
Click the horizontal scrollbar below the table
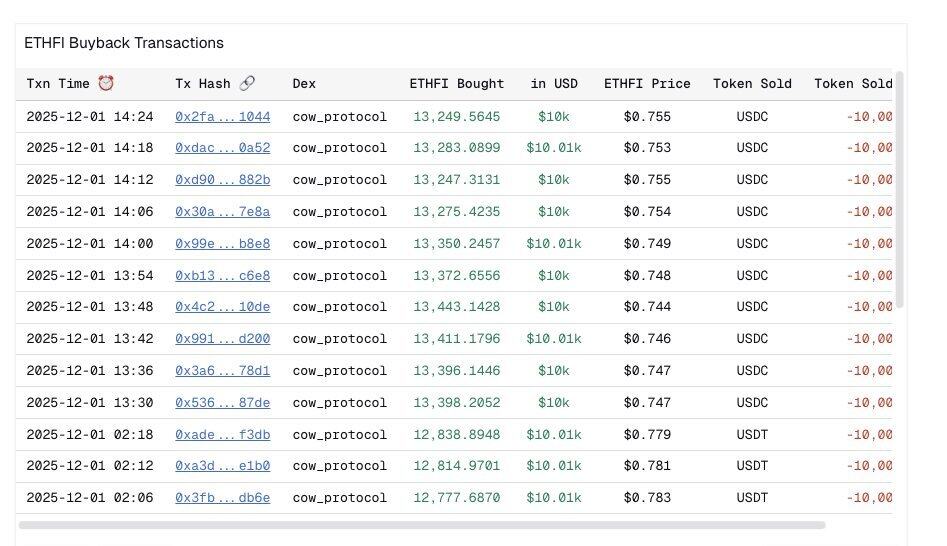point(421,525)
